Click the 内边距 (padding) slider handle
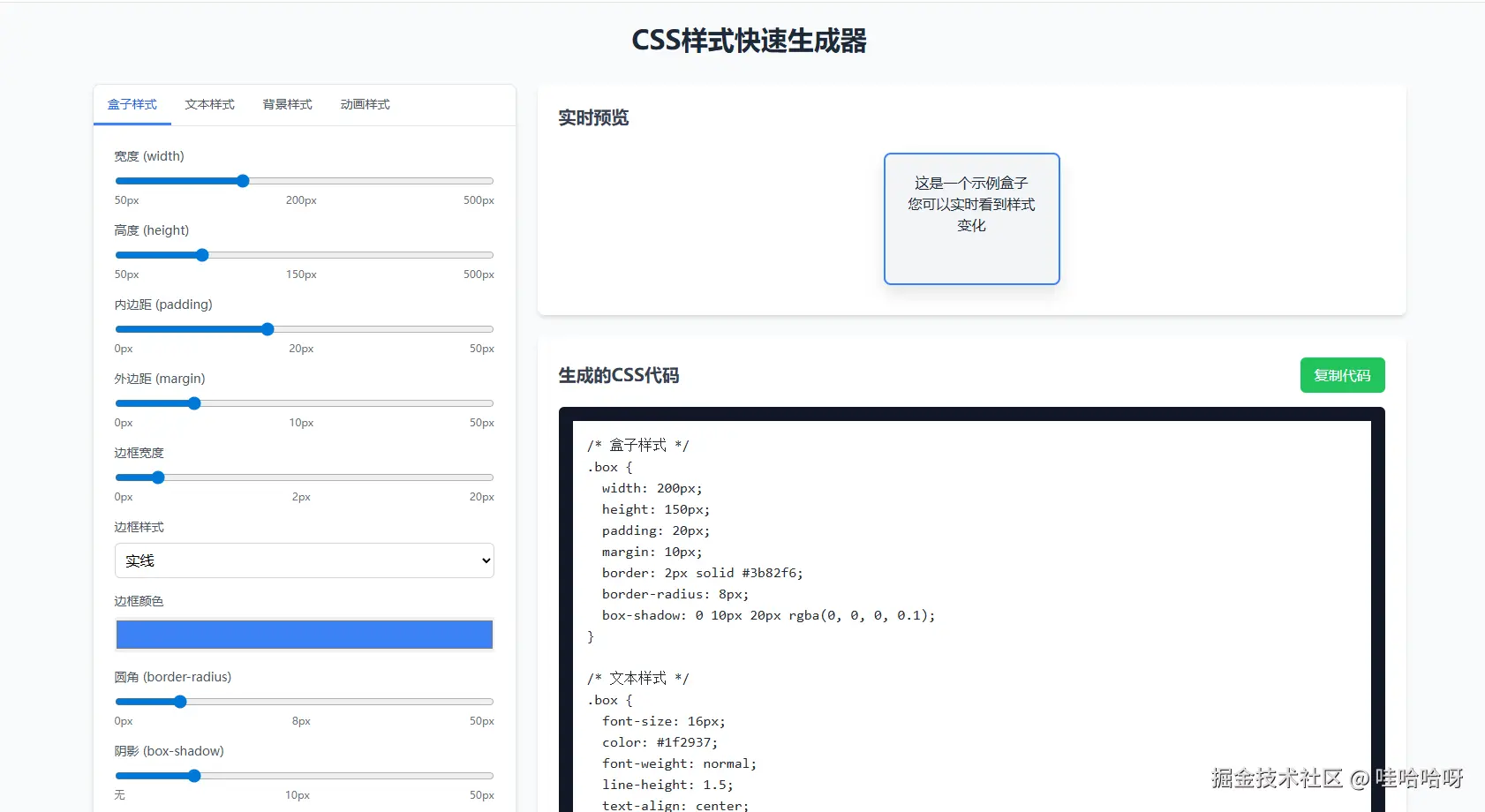The image size is (1485, 812). [x=268, y=329]
